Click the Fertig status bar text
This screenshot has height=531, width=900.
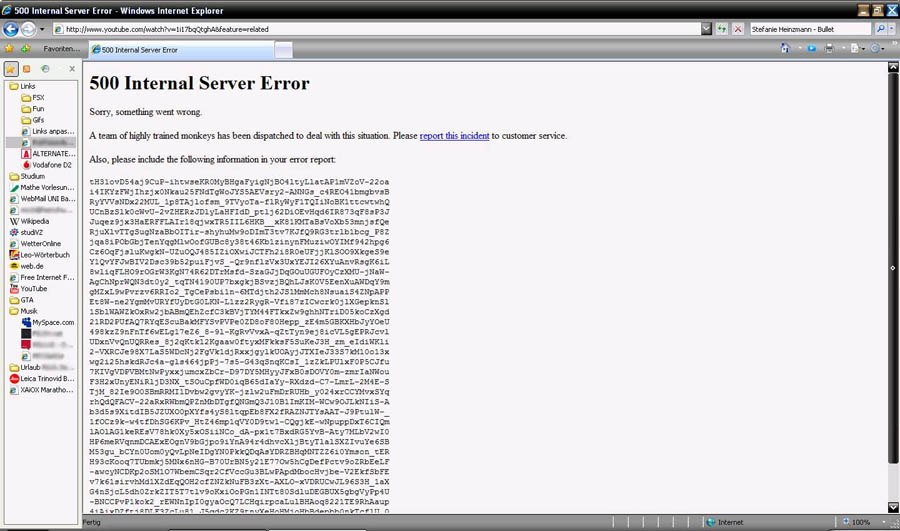pos(91,522)
